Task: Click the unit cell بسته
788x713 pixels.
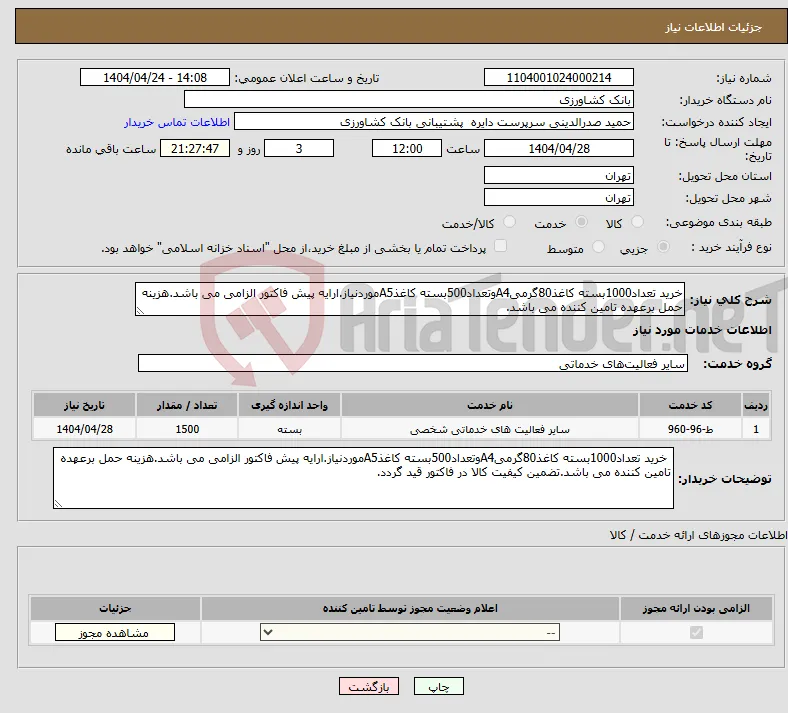Action: tap(289, 429)
